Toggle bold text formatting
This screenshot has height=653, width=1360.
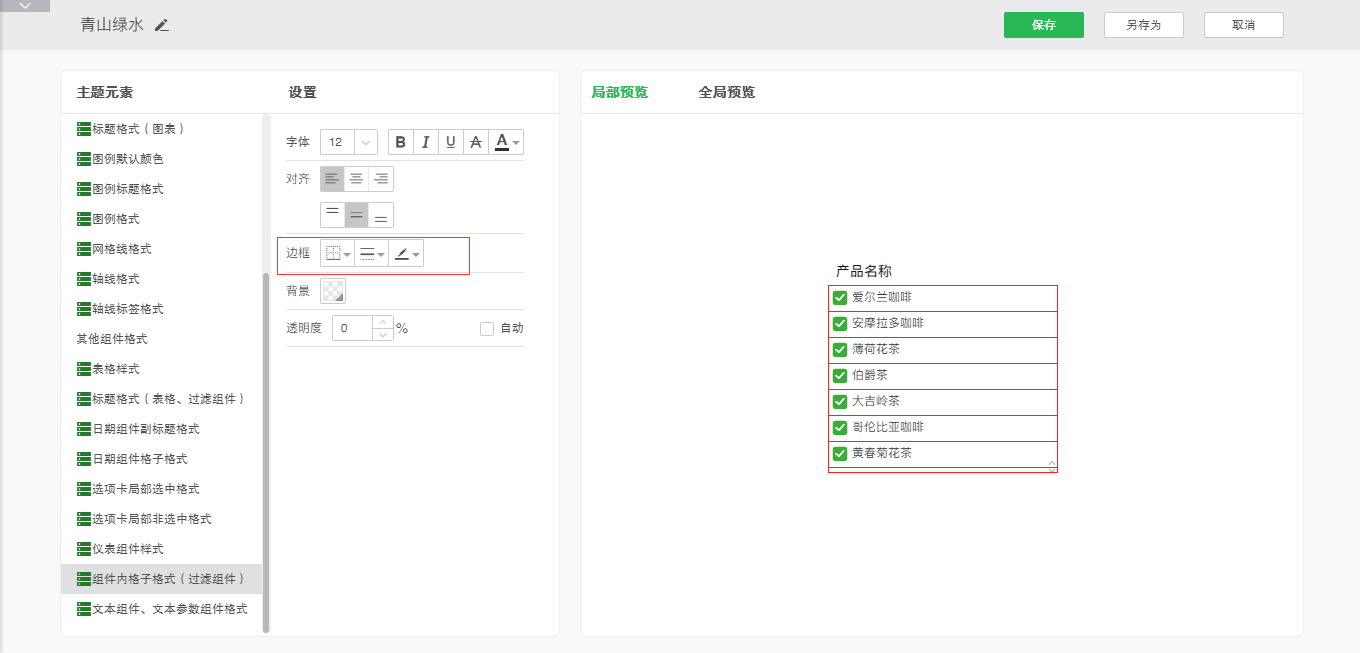tap(401, 142)
